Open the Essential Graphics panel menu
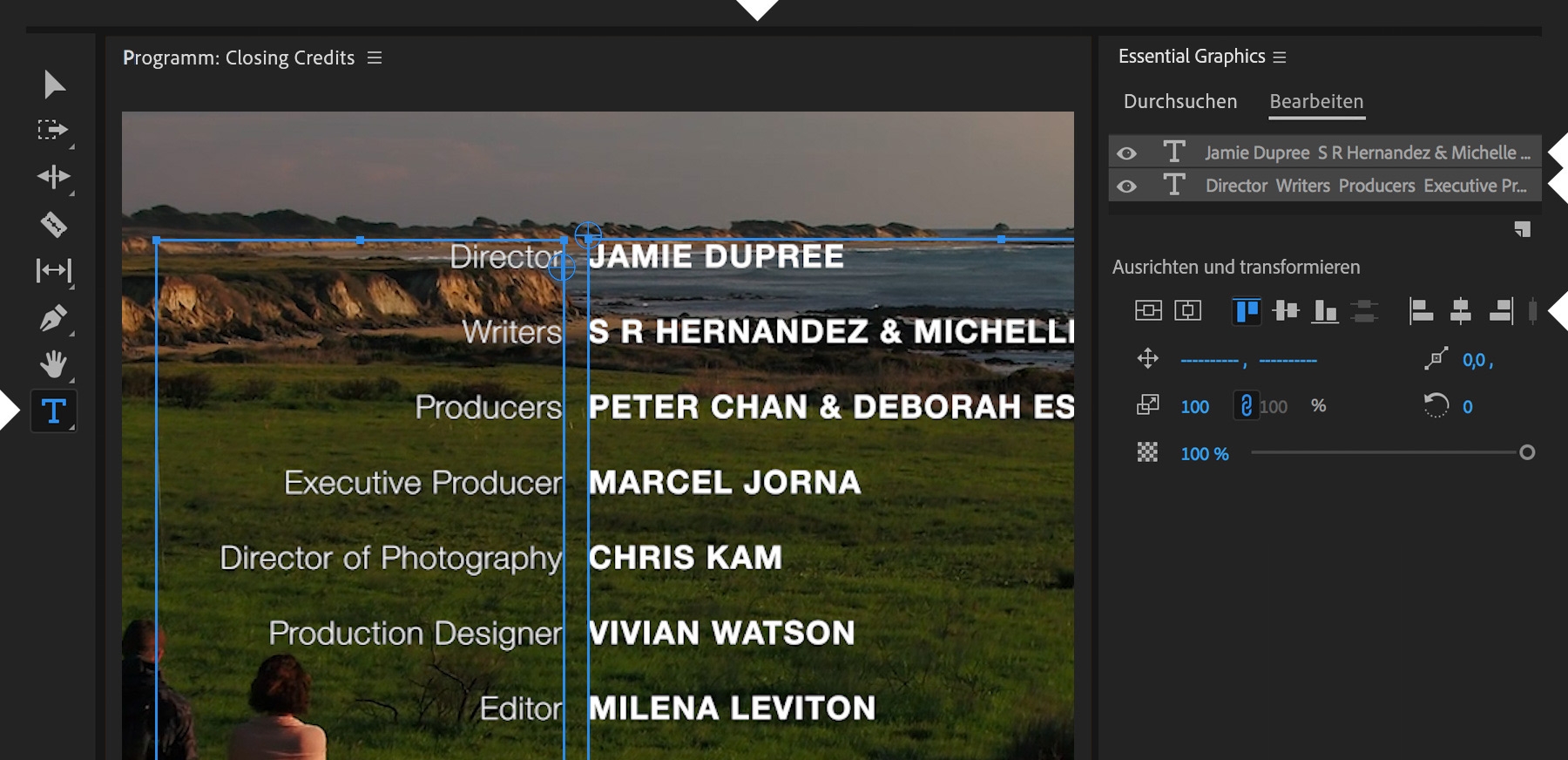 tap(1280, 58)
